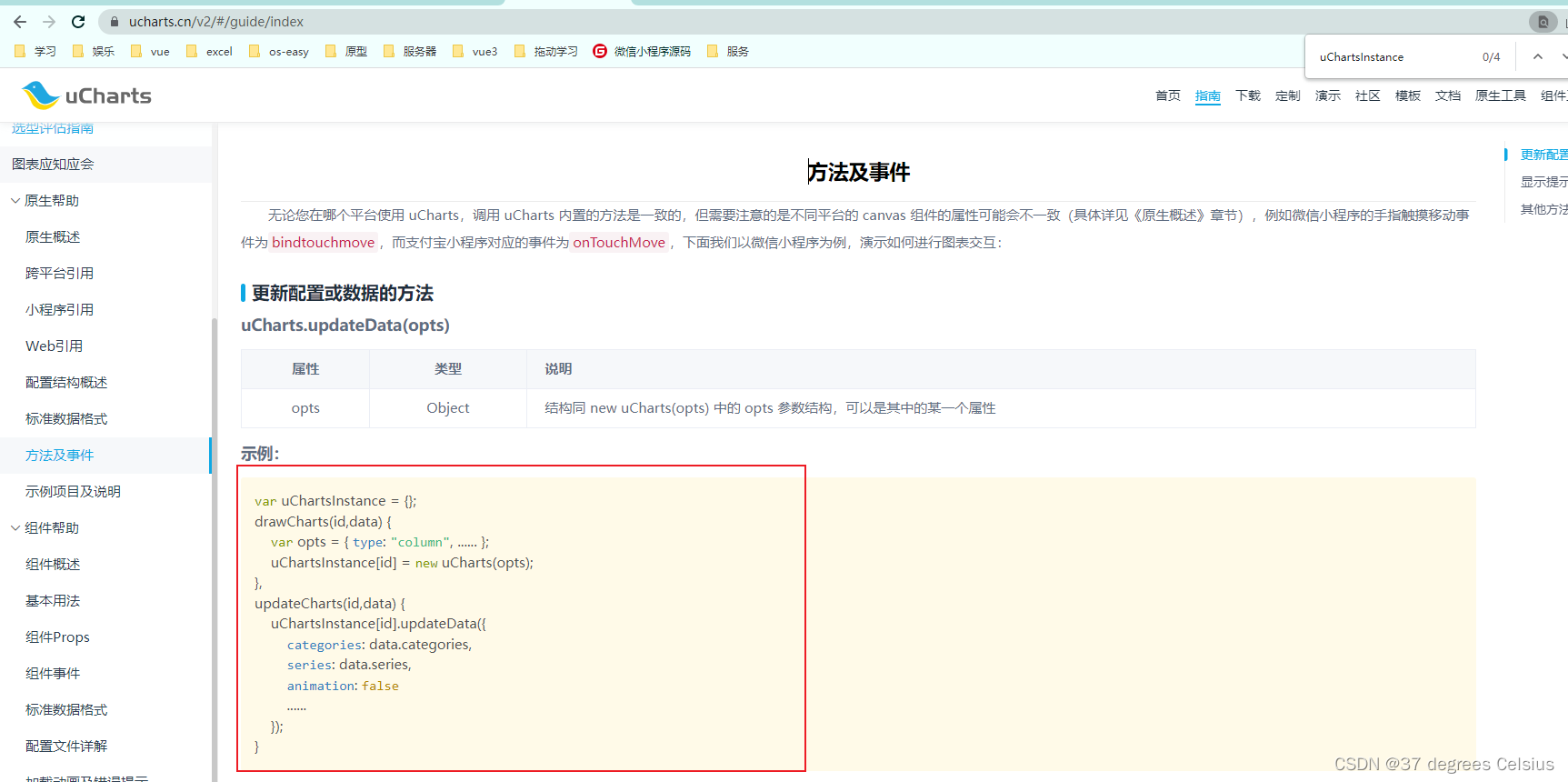1568x782 pixels.
Task: Open 配置文件详解 in sidebar
Action: (x=66, y=746)
